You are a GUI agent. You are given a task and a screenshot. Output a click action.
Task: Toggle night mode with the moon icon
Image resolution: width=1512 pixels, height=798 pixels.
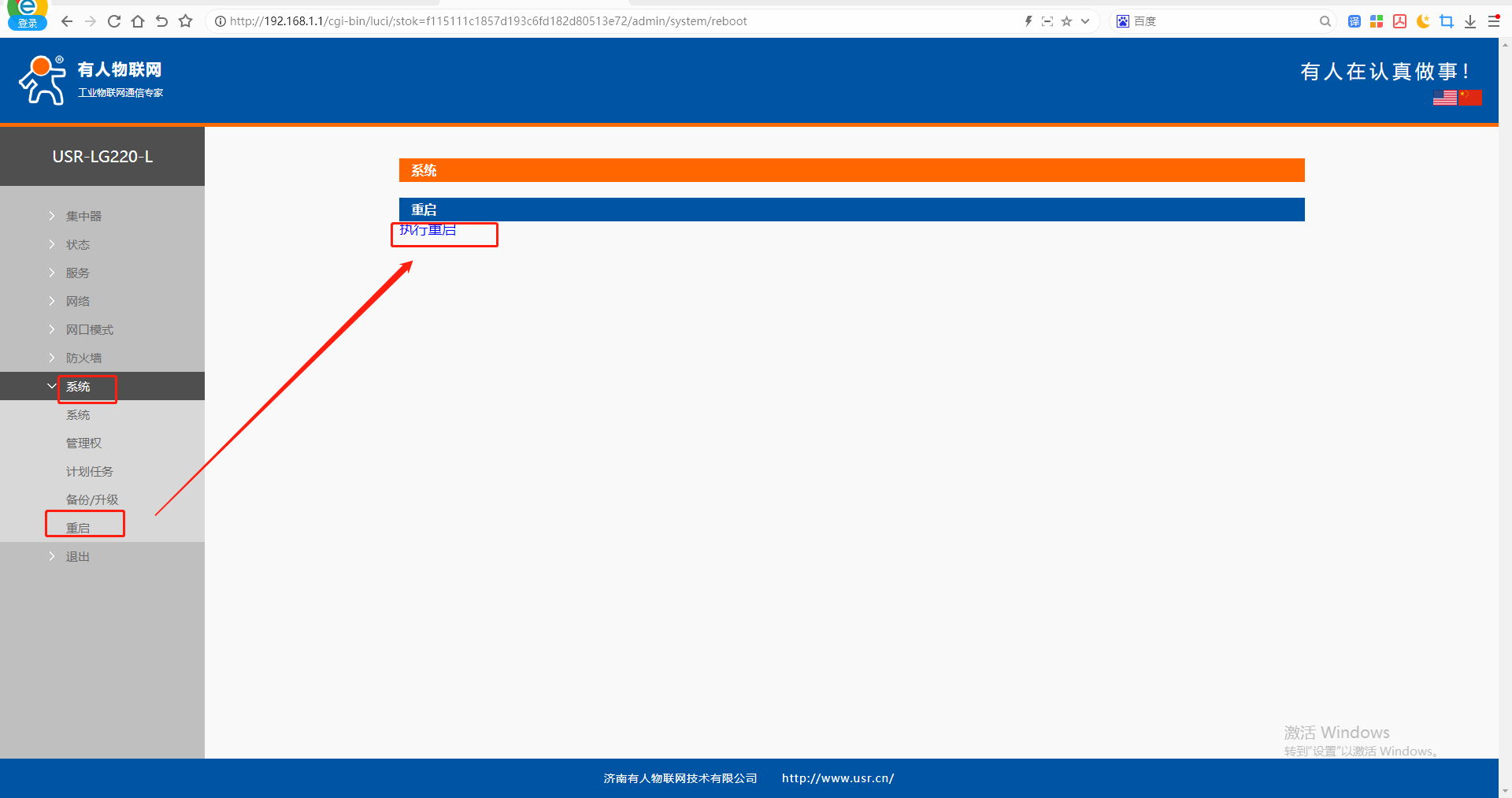click(x=1423, y=21)
